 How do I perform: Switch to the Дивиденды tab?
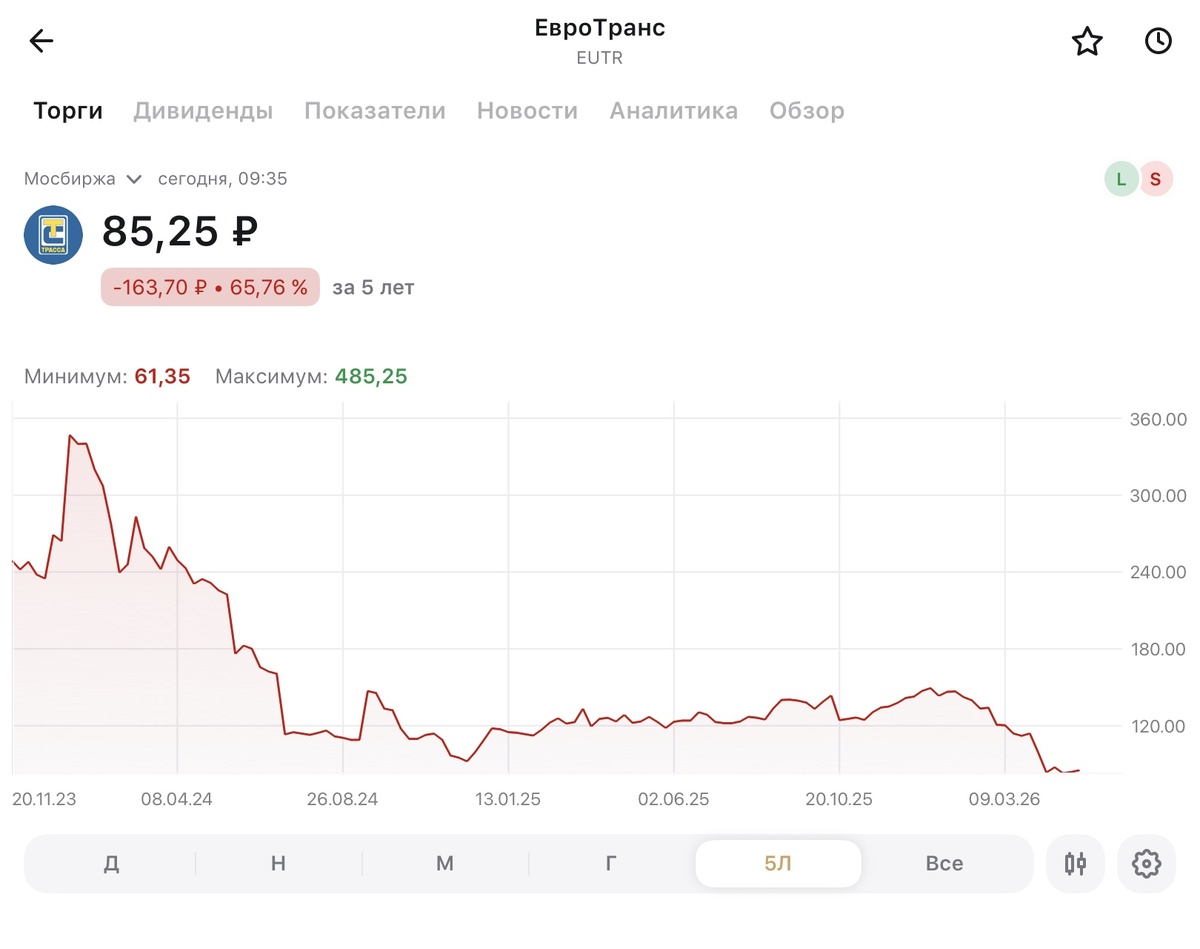(203, 111)
